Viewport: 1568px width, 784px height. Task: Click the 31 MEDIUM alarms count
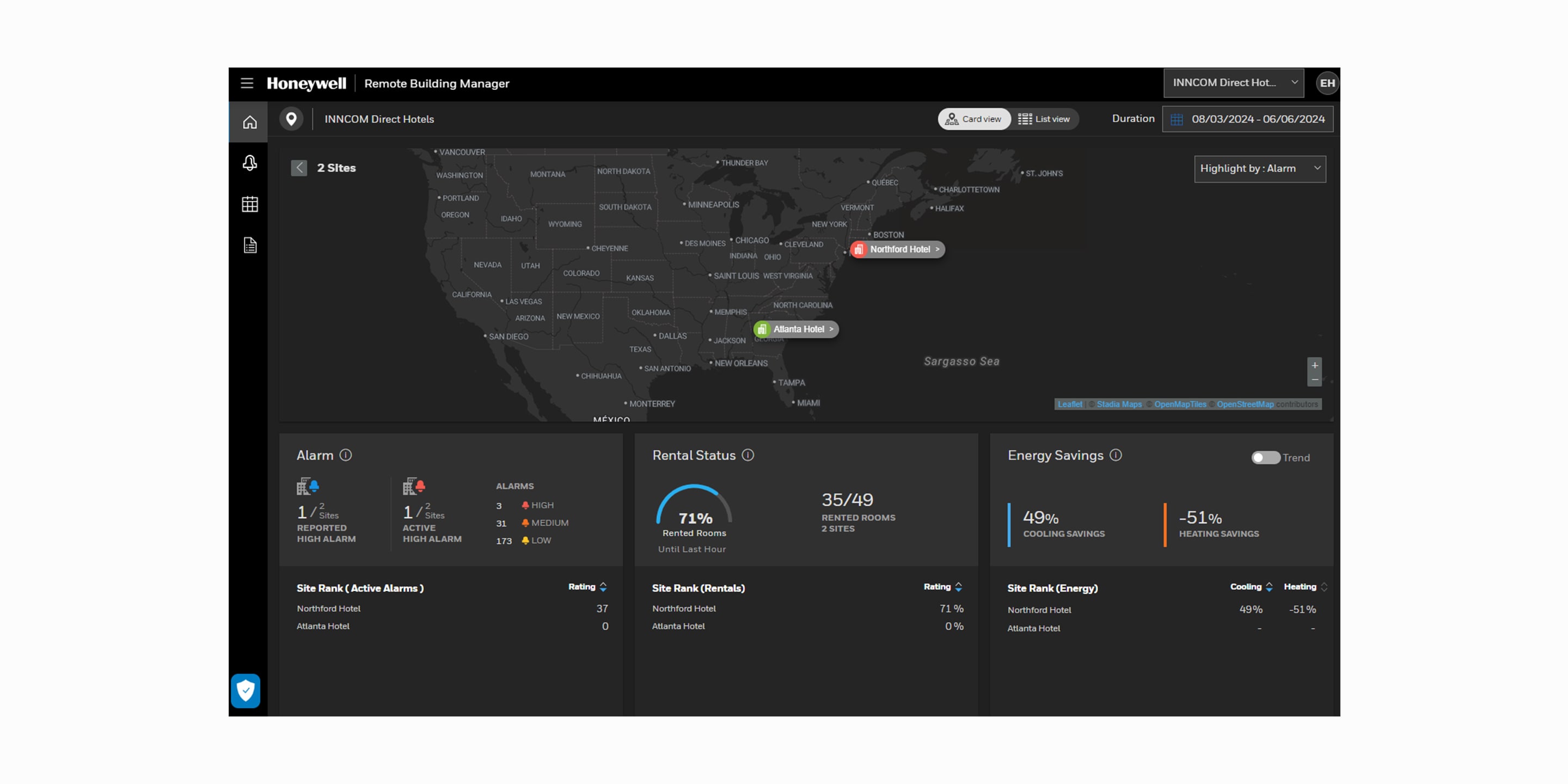click(x=501, y=523)
